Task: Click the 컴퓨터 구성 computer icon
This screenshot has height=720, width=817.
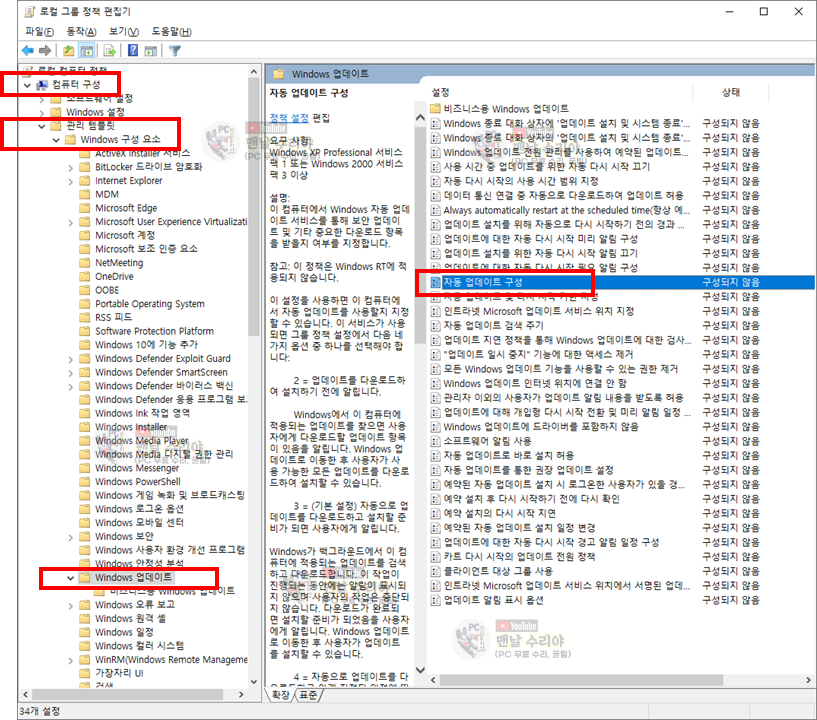Action: click(x=42, y=85)
